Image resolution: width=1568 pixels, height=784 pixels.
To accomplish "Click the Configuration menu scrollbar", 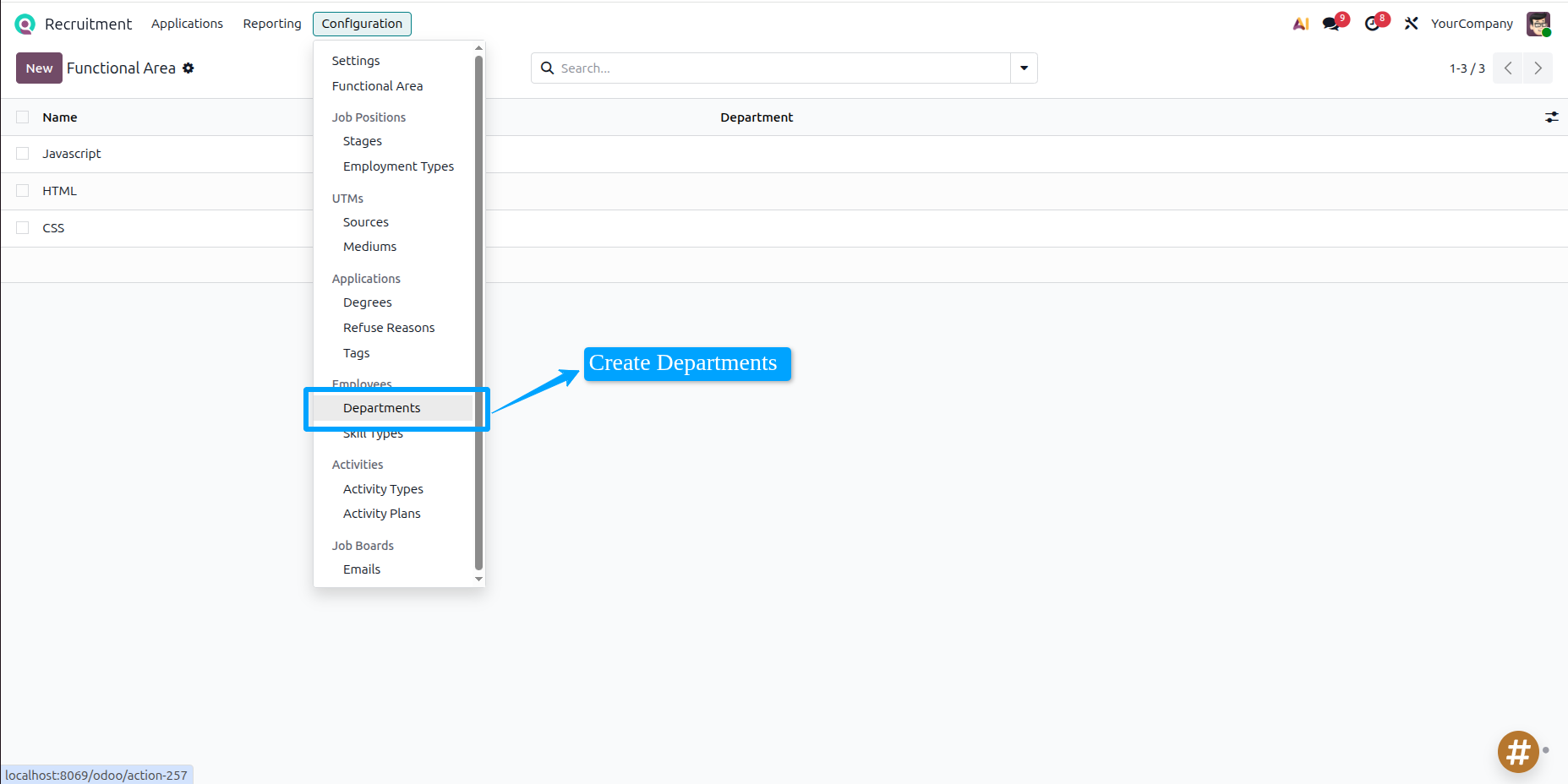I will pos(479,313).
